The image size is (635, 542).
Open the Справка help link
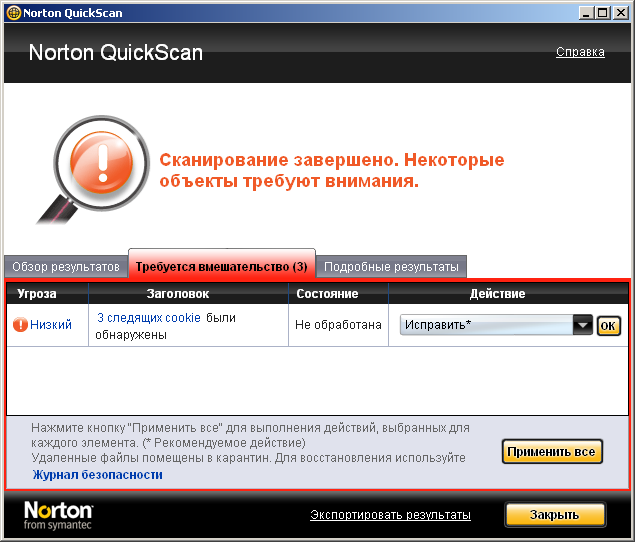click(x=580, y=52)
